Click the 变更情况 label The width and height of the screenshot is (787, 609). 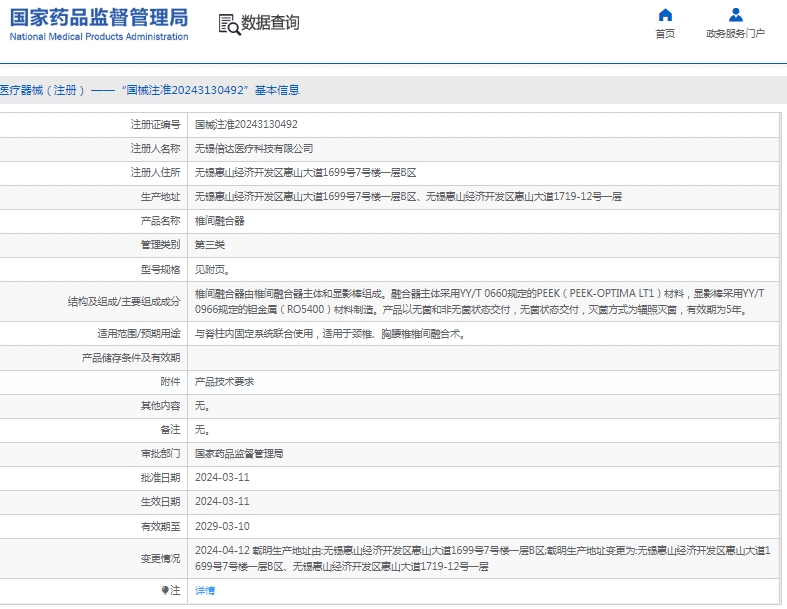tap(160, 559)
